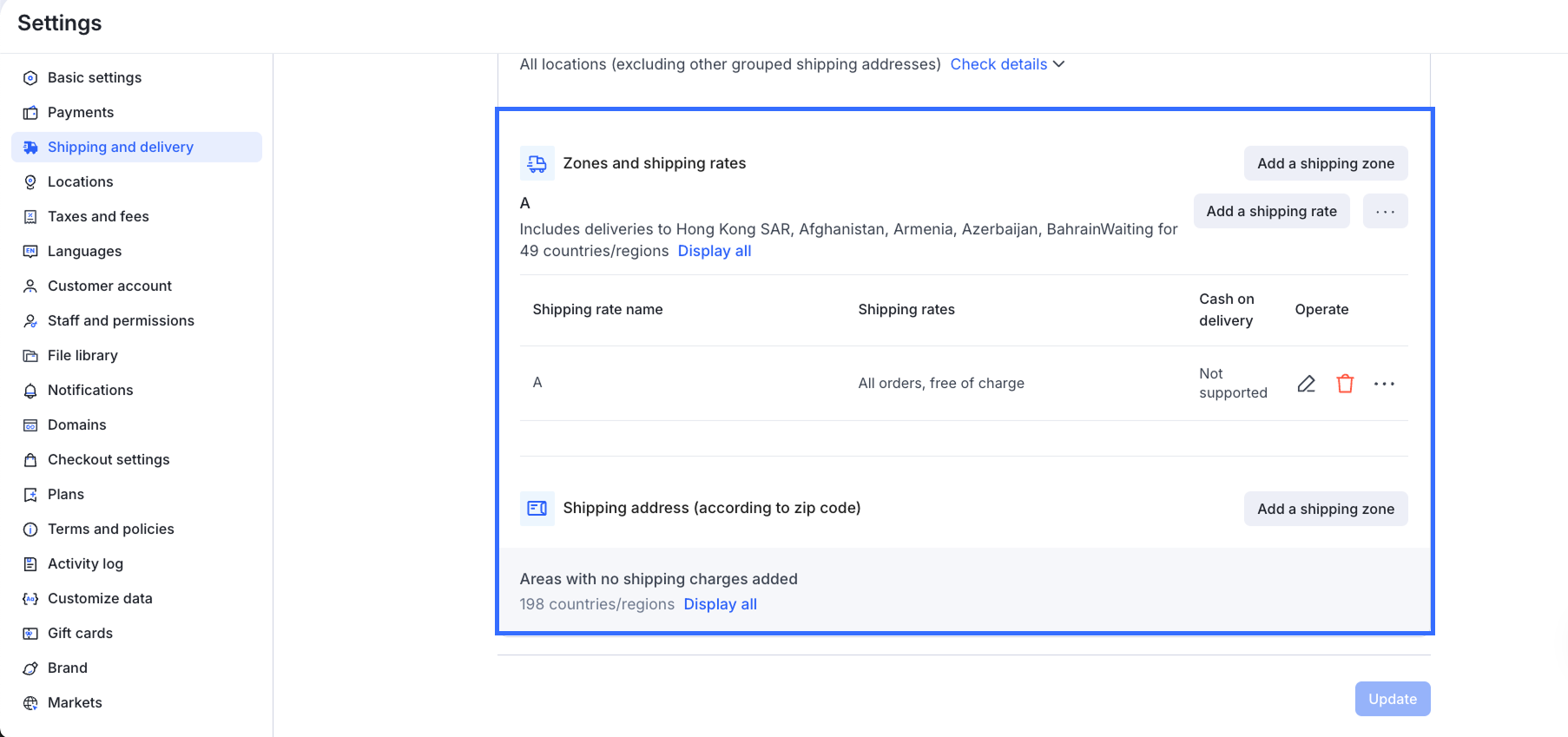Add a shipping zone under Zones section
Viewport: 1568px width, 737px height.
pyautogui.click(x=1325, y=163)
